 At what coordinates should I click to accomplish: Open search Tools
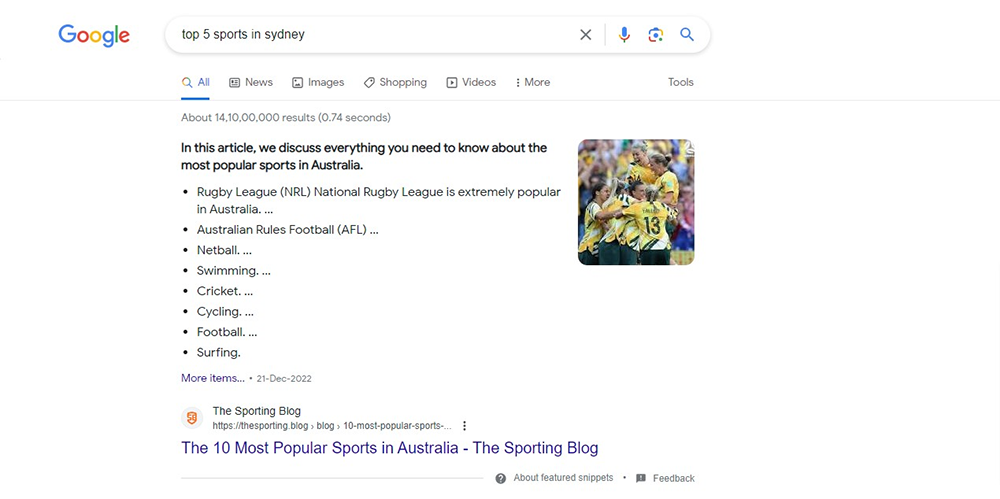tap(680, 82)
